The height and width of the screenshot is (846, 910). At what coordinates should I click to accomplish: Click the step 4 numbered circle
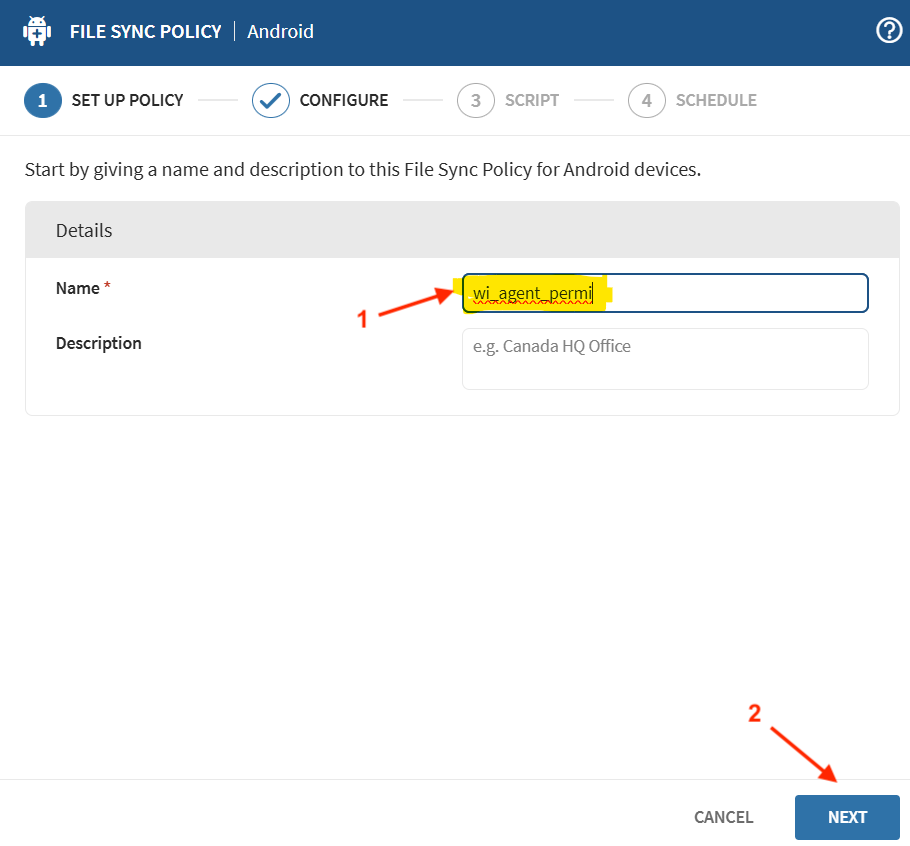[x=647, y=100]
